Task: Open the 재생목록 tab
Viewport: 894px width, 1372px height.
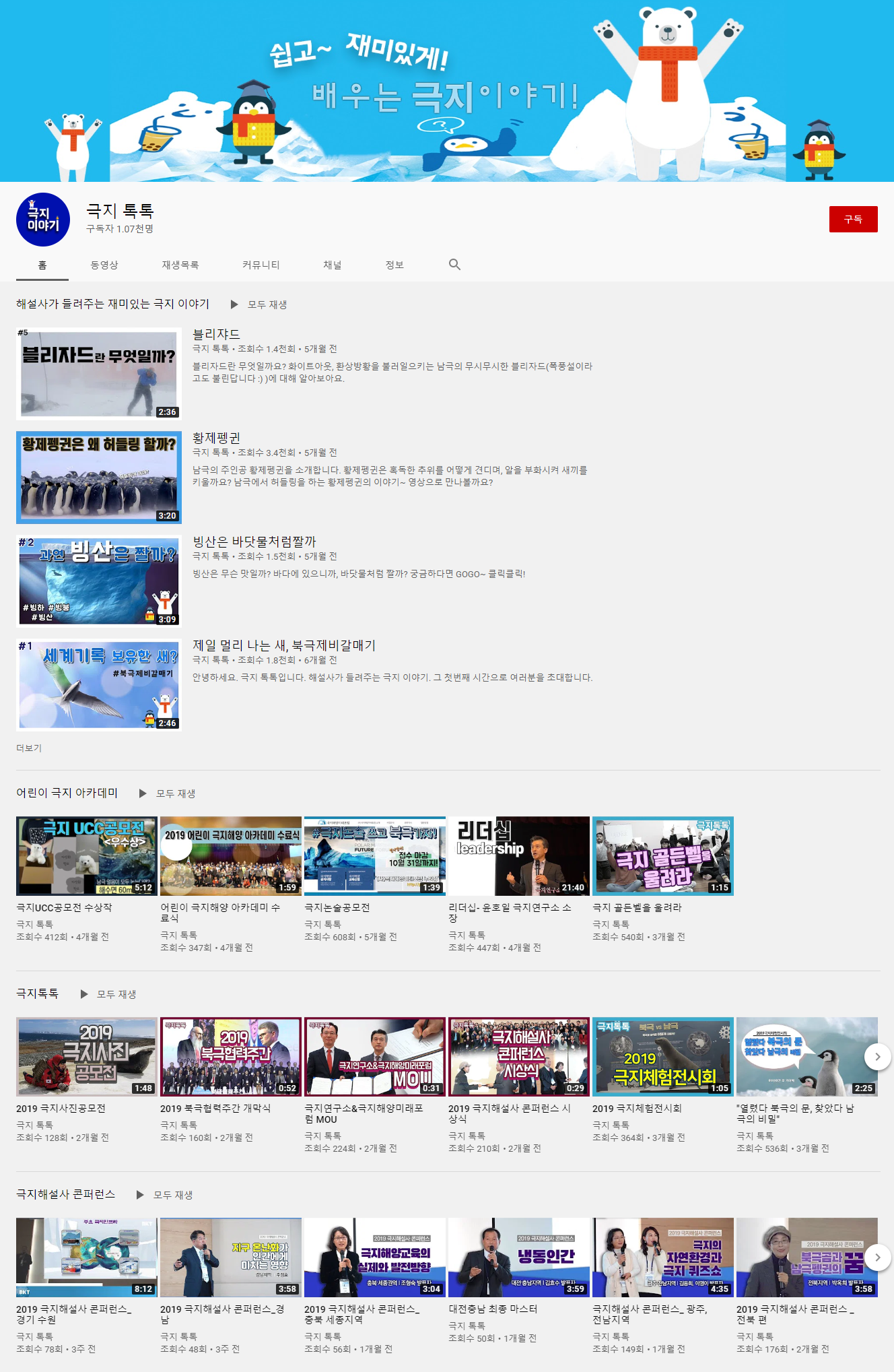Action: [180, 265]
